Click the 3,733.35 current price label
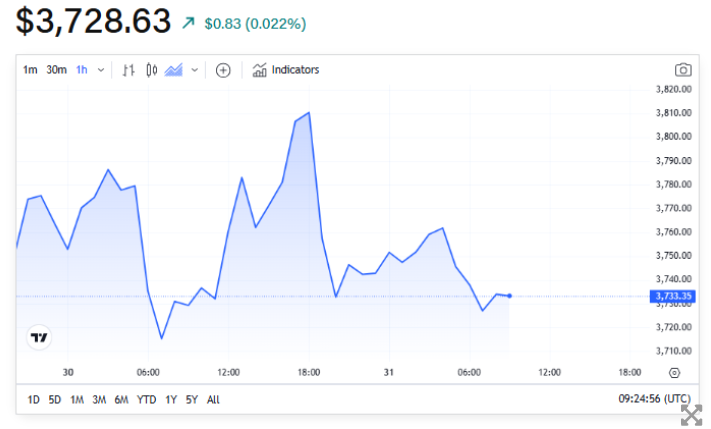711x429 pixels. click(669, 296)
